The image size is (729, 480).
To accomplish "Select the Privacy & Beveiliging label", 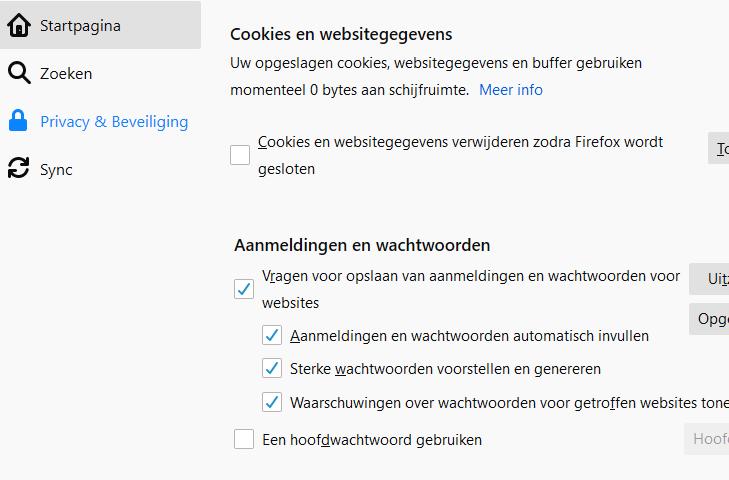I will pos(114,122).
